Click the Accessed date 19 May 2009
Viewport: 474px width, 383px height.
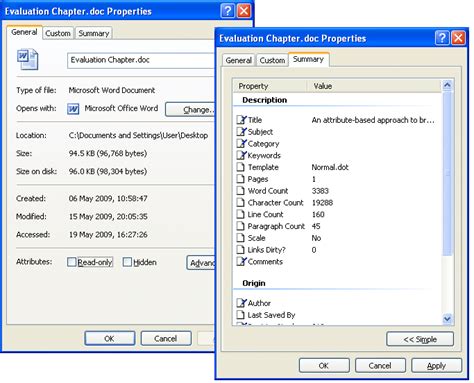click(x=108, y=234)
